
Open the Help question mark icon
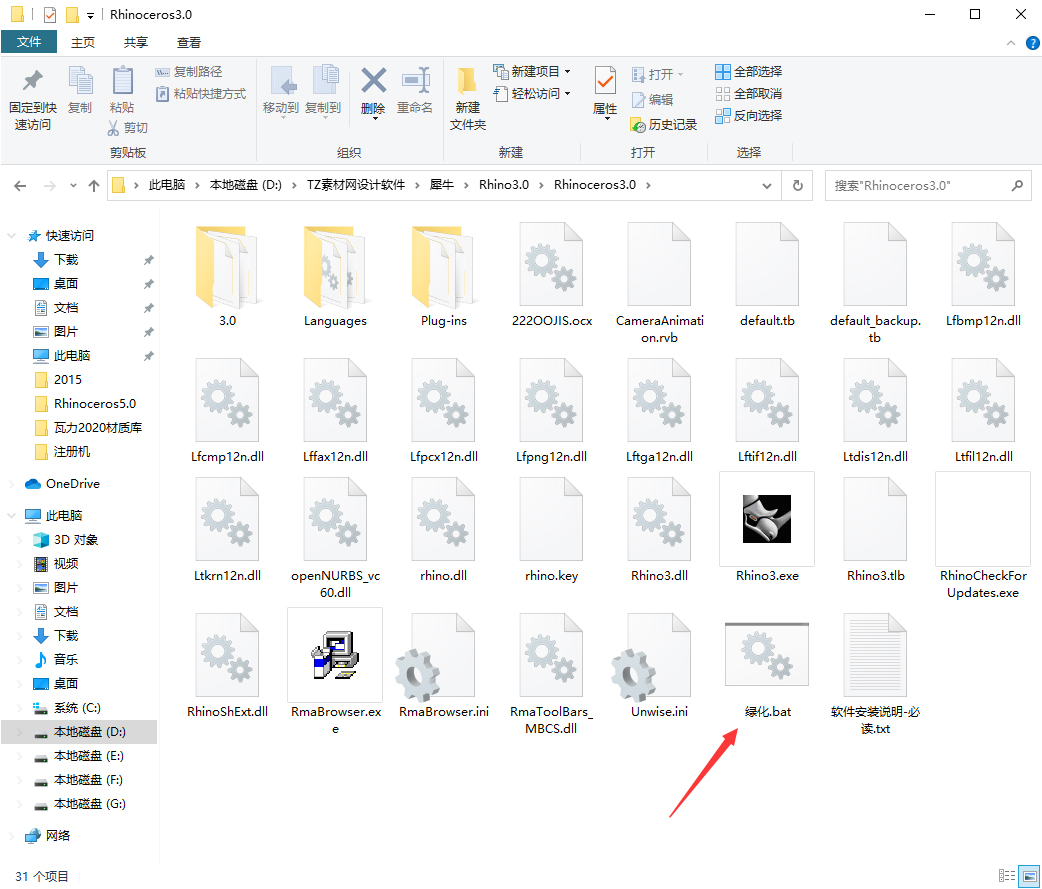(x=1033, y=43)
